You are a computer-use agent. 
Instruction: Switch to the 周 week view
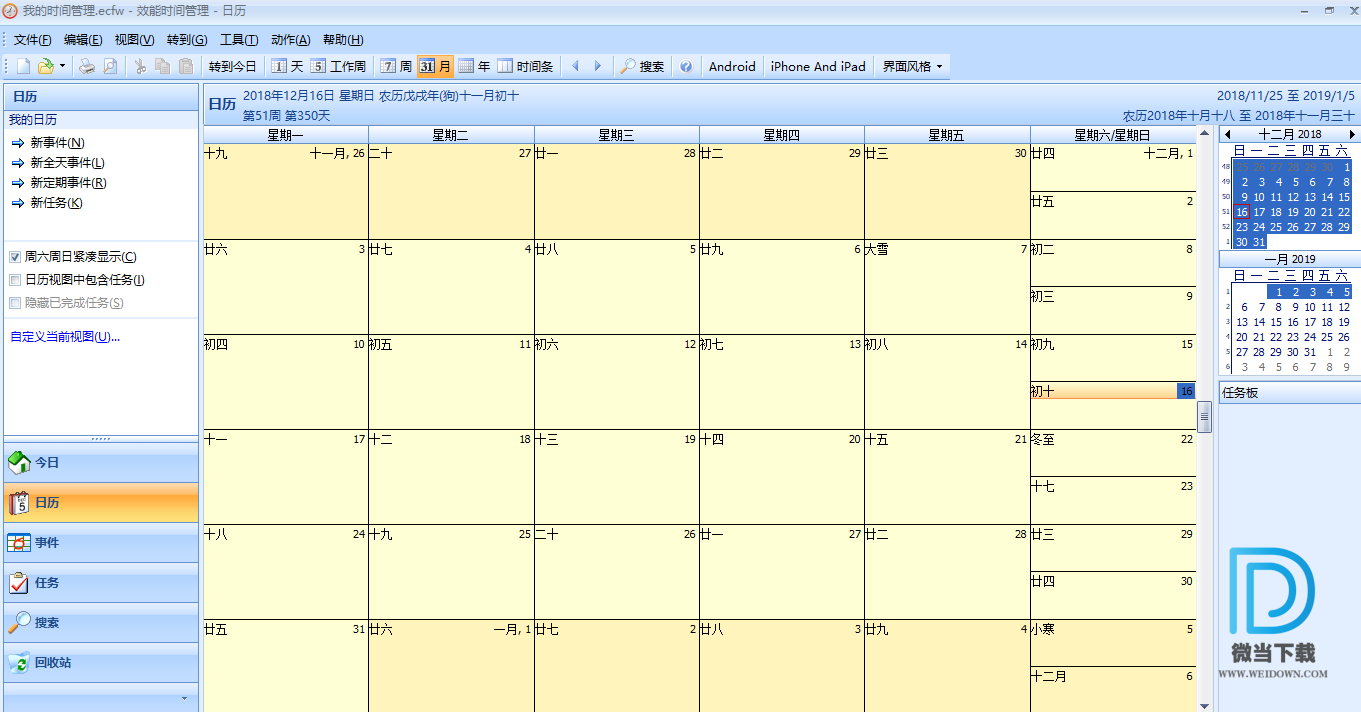coord(396,66)
